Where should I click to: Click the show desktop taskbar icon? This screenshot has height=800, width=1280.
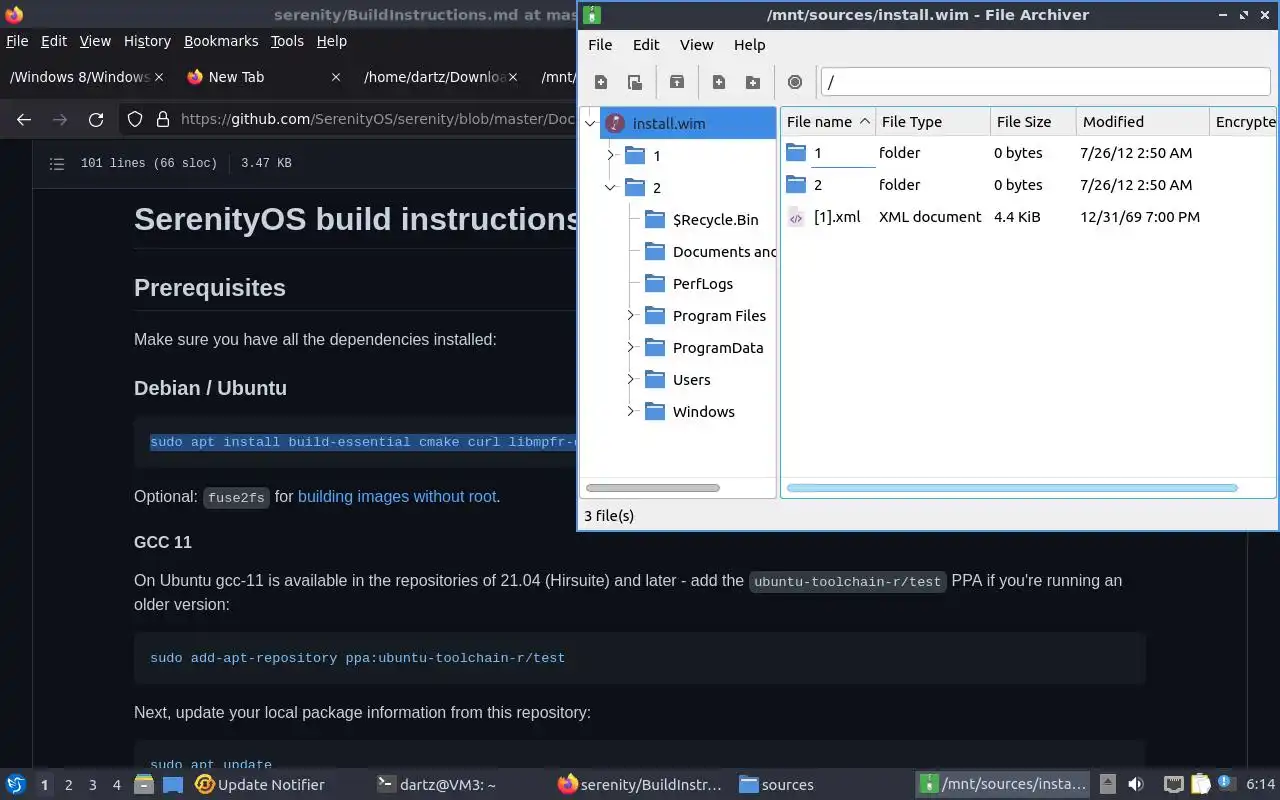pos(173,785)
